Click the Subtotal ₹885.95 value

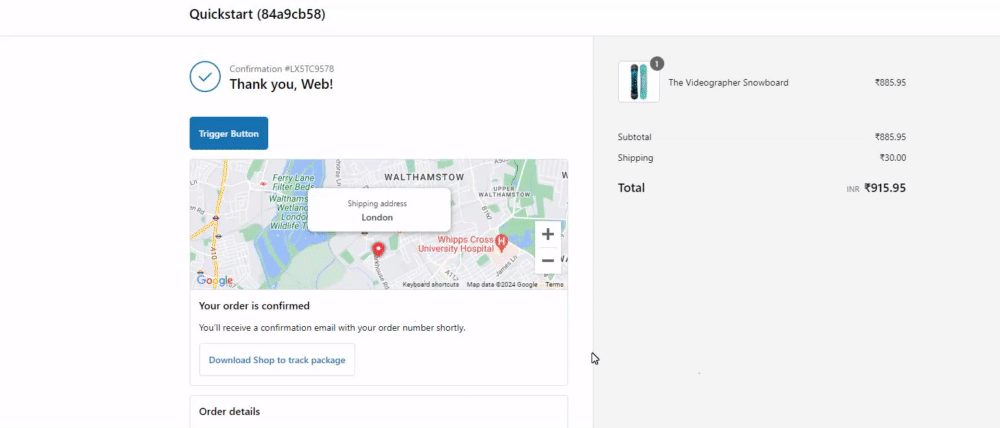[890, 137]
